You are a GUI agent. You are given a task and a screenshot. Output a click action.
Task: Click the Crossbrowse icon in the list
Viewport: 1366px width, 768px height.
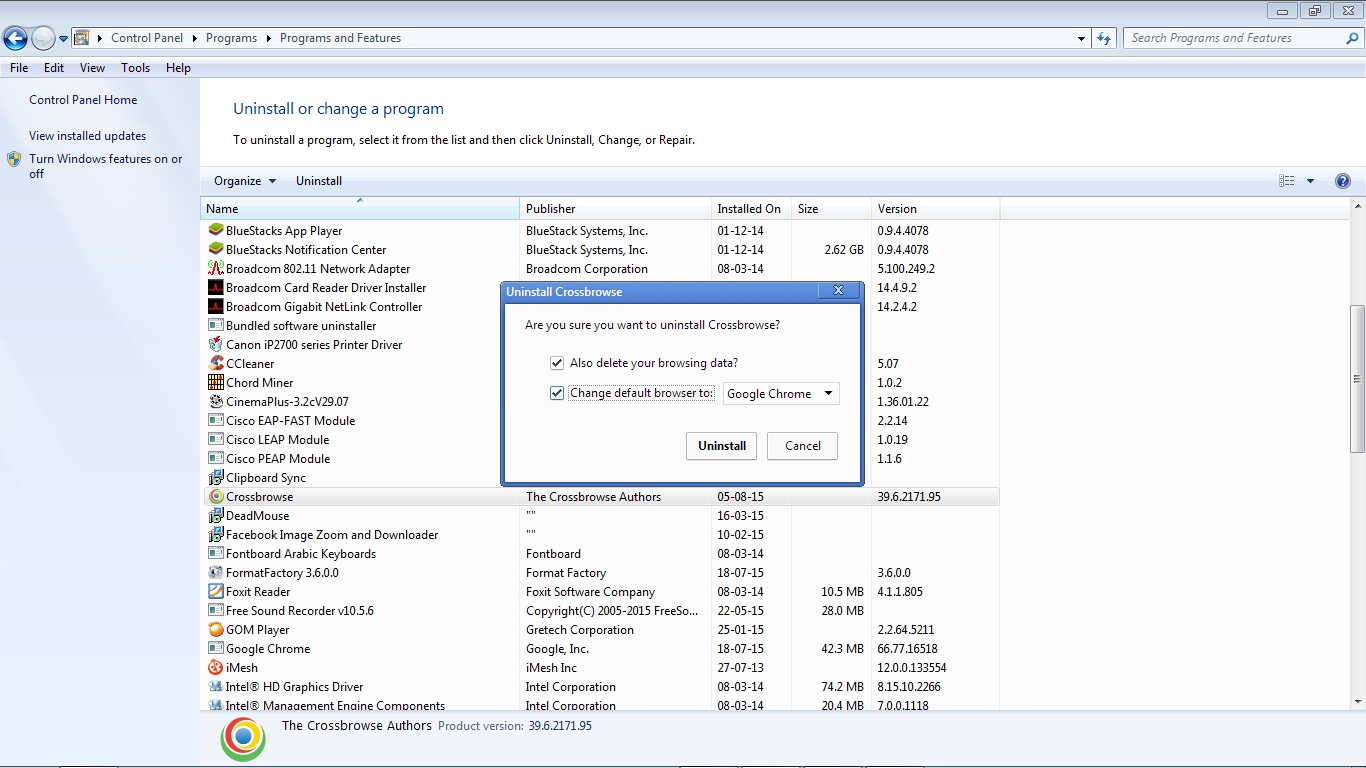[216, 497]
